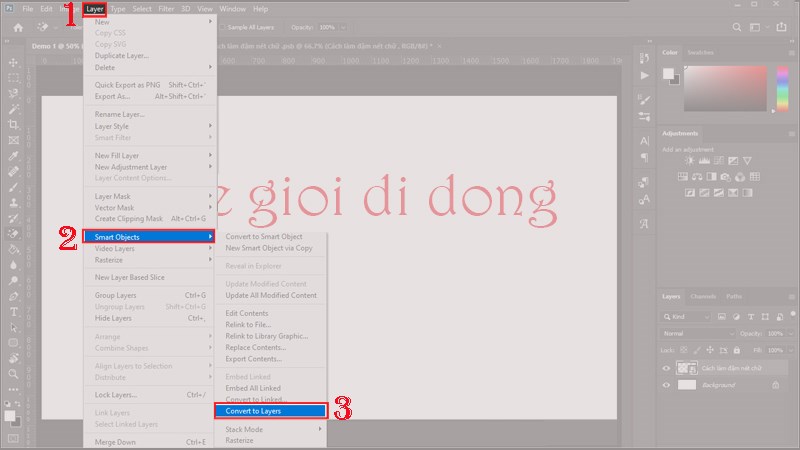Toggle Sample All Layers checkbox
Viewport: 800px width, 450px height.
click(223, 28)
